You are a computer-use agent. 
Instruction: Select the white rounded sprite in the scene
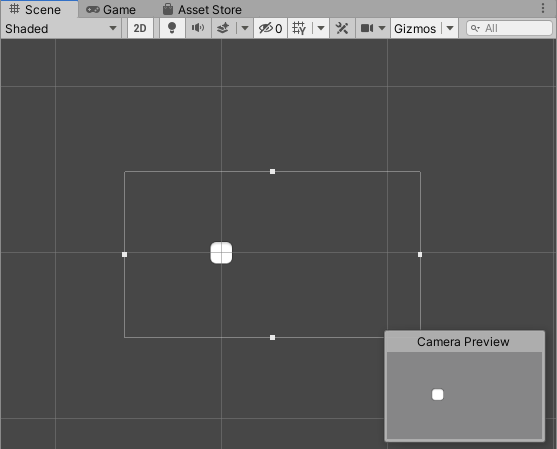[221, 253]
